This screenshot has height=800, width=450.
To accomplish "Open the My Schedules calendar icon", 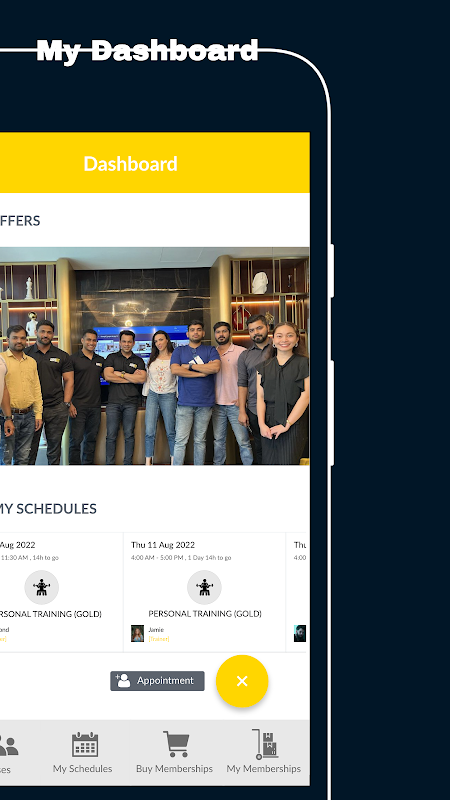I will pyautogui.click(x=85, y=744).
